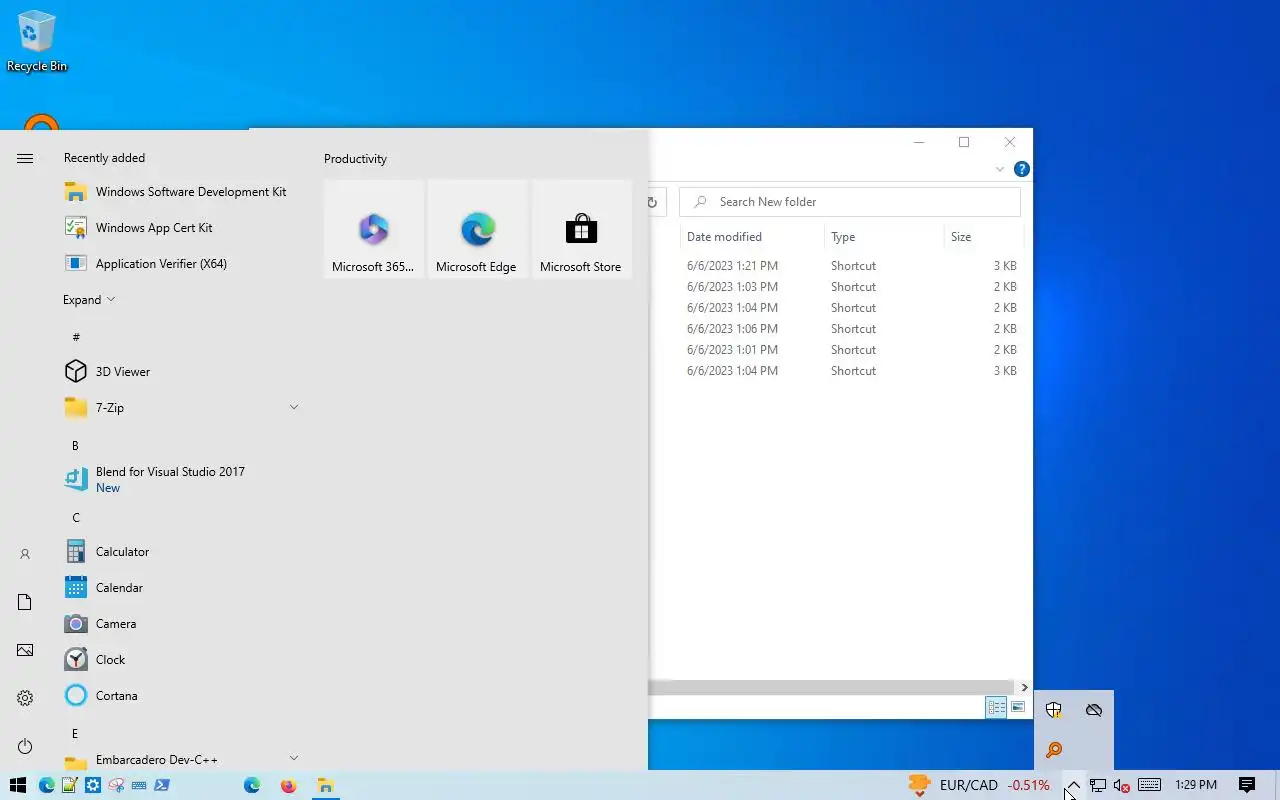Expand the 7-Zip folder
Image resolution: width=1280 pixels, height=800 pixels.
tap(294, 408)
